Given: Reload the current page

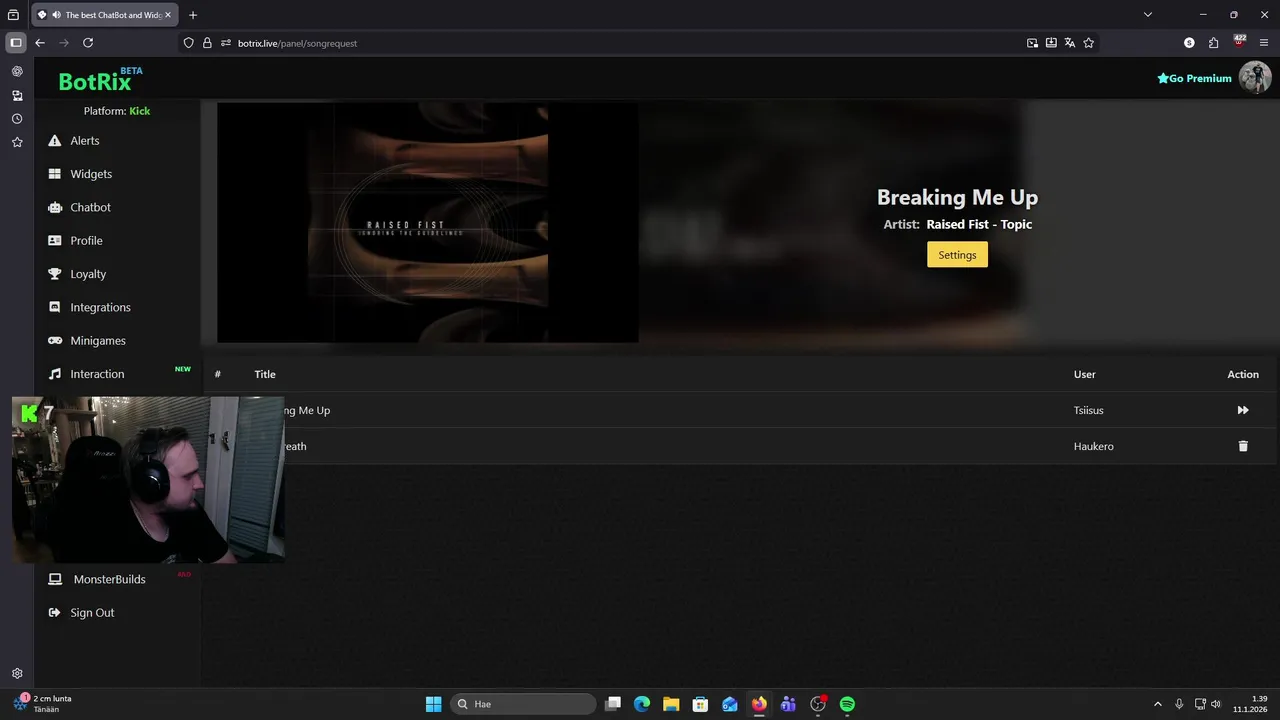Looking at the screenshot, I should pos(88,43).
